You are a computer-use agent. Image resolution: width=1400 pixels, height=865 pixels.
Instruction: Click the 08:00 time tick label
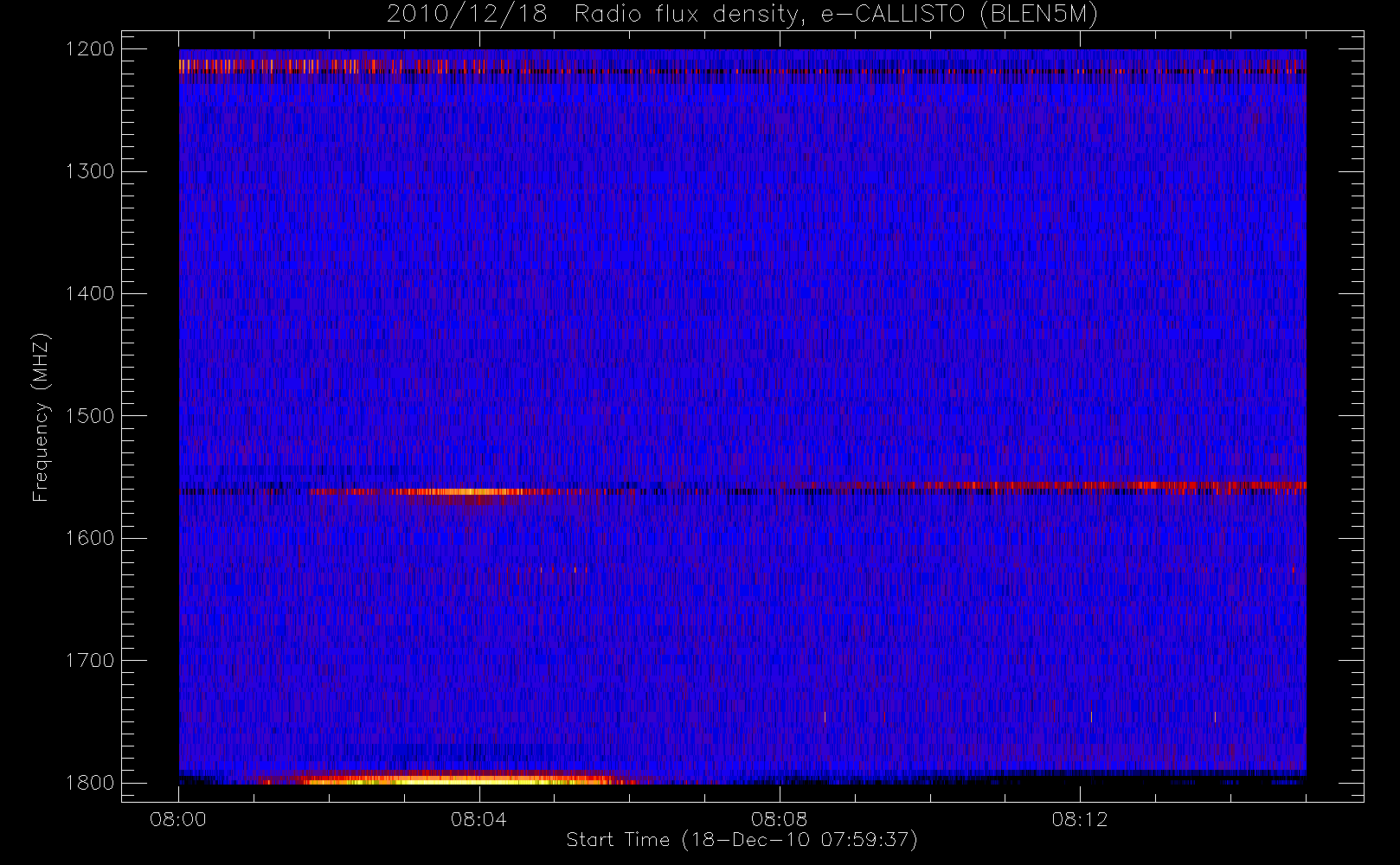[x=178, y=819]
